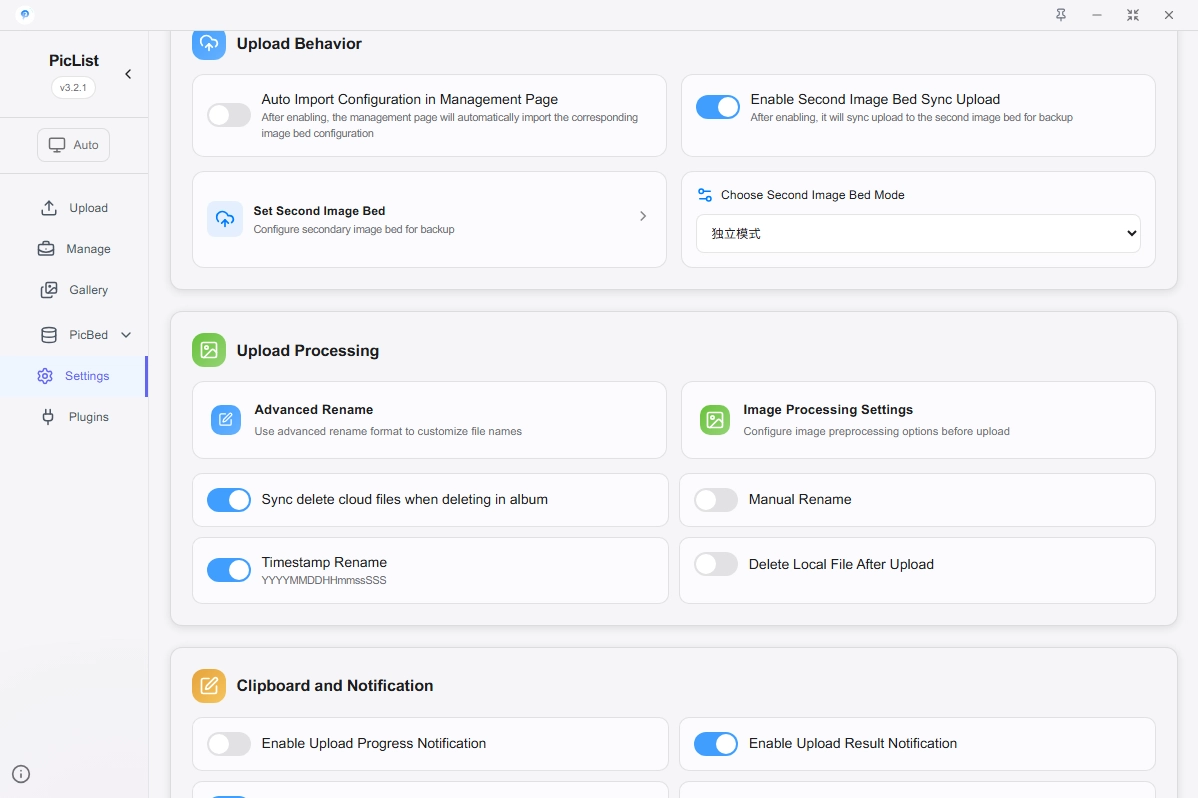Collapse the sidebar with the arrow icon
This screenshot has width=1198, height=798.
pyautogui.click(x=128, y=74)
